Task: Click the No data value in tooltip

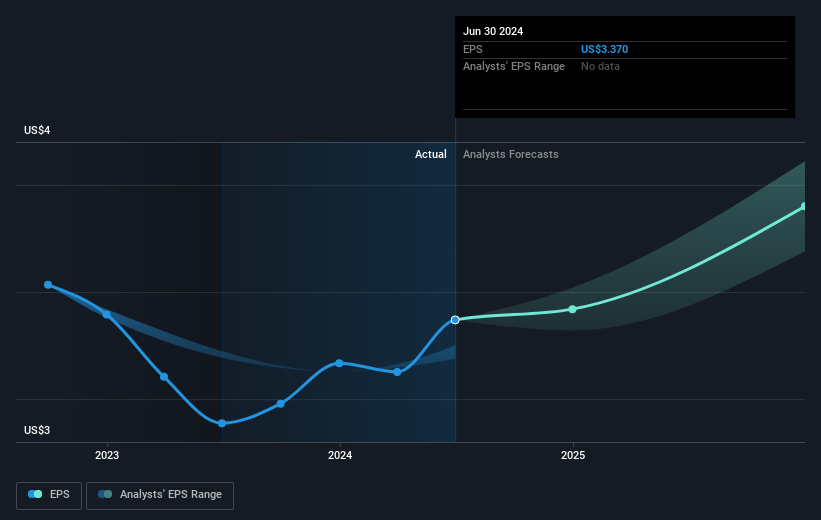Action: 600,67
